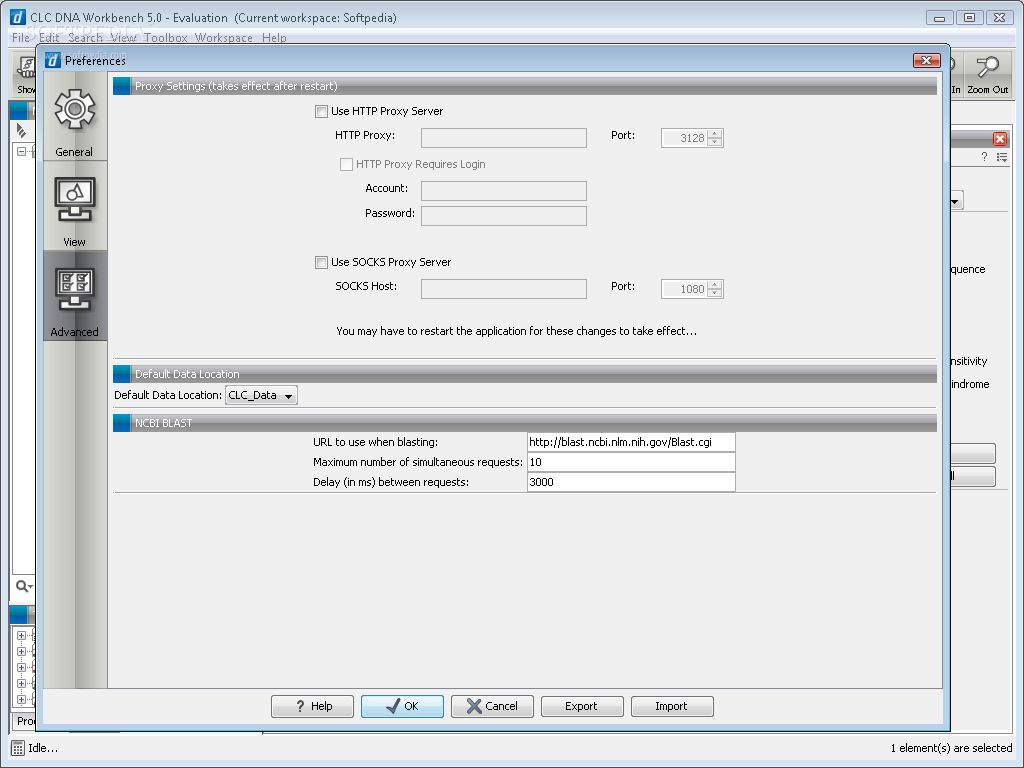Image resolution: width=1024 pixels, height=768 pixels.
Task: Click the Cancel button
Action: (x=492, y=706)
